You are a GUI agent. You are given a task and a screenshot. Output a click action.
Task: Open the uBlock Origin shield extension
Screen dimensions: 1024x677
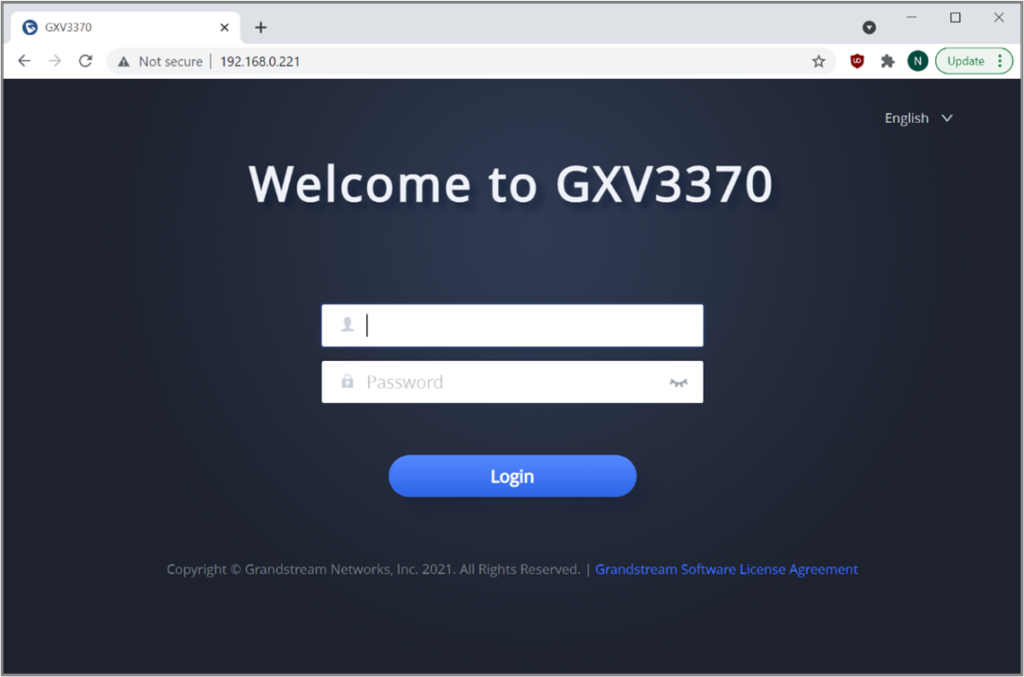[x=857, y=61]
